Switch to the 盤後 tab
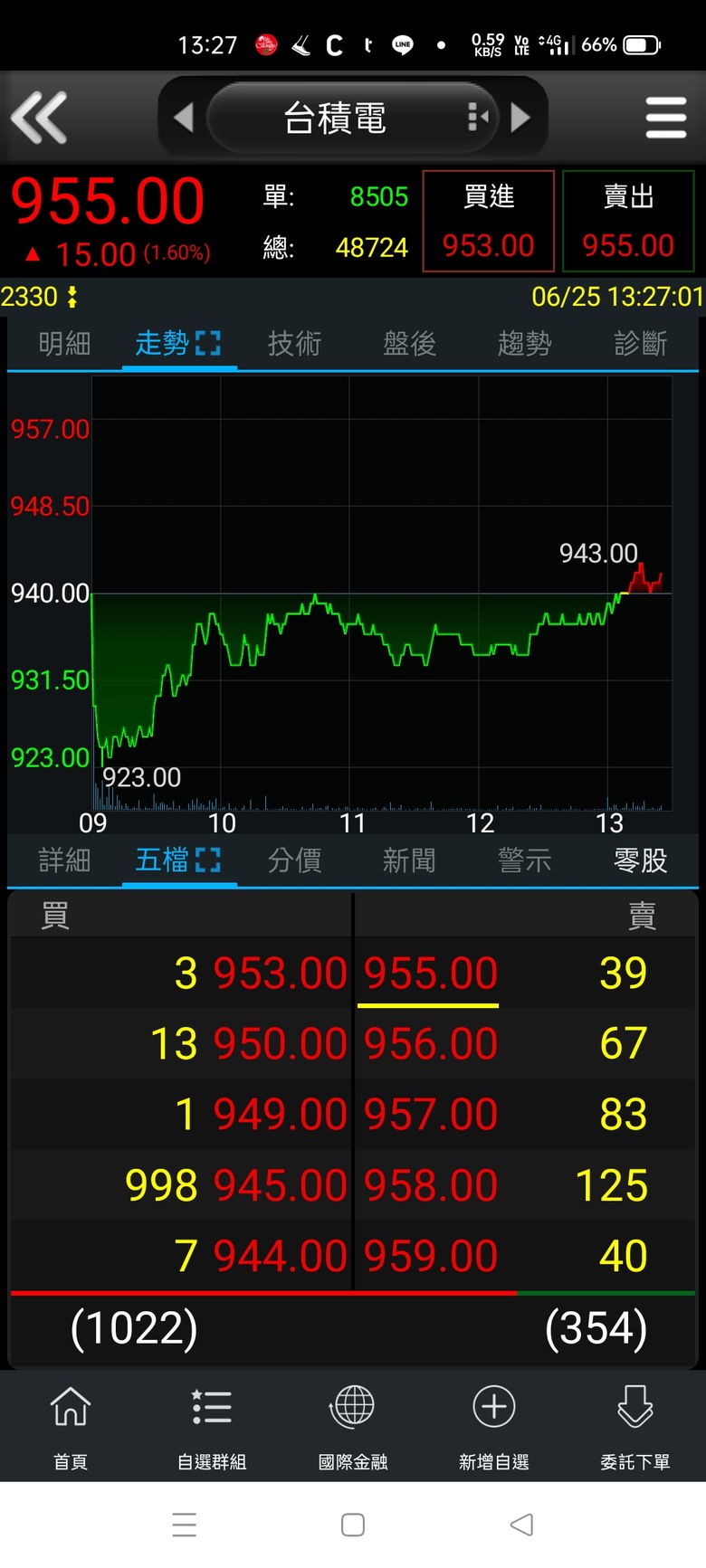This screenshot has width=706, height=1568. 409,344
